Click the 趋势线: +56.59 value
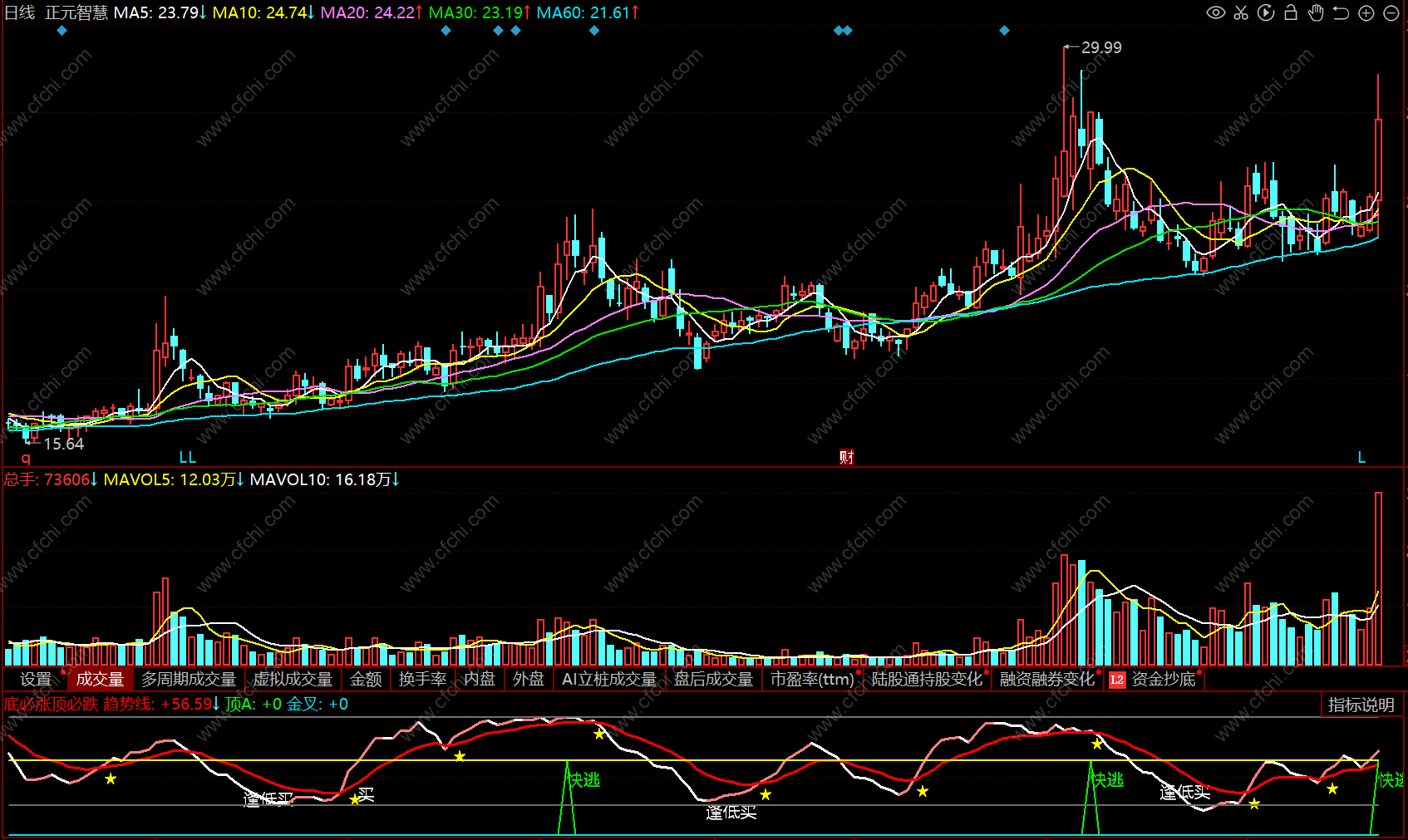The height and width of the screenshot is (840, 1408). click(x=162, y=704)
